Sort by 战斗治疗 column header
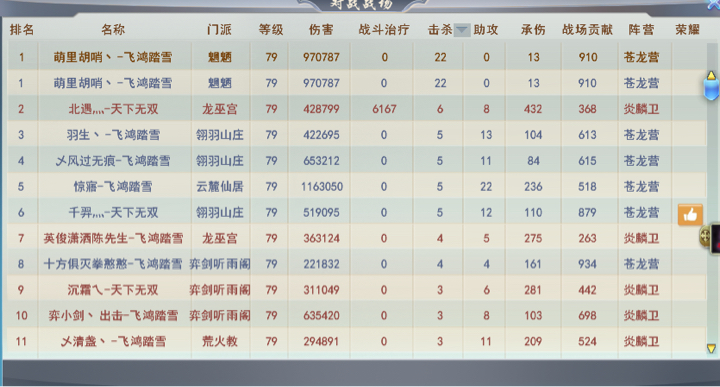 pos(384,30)
